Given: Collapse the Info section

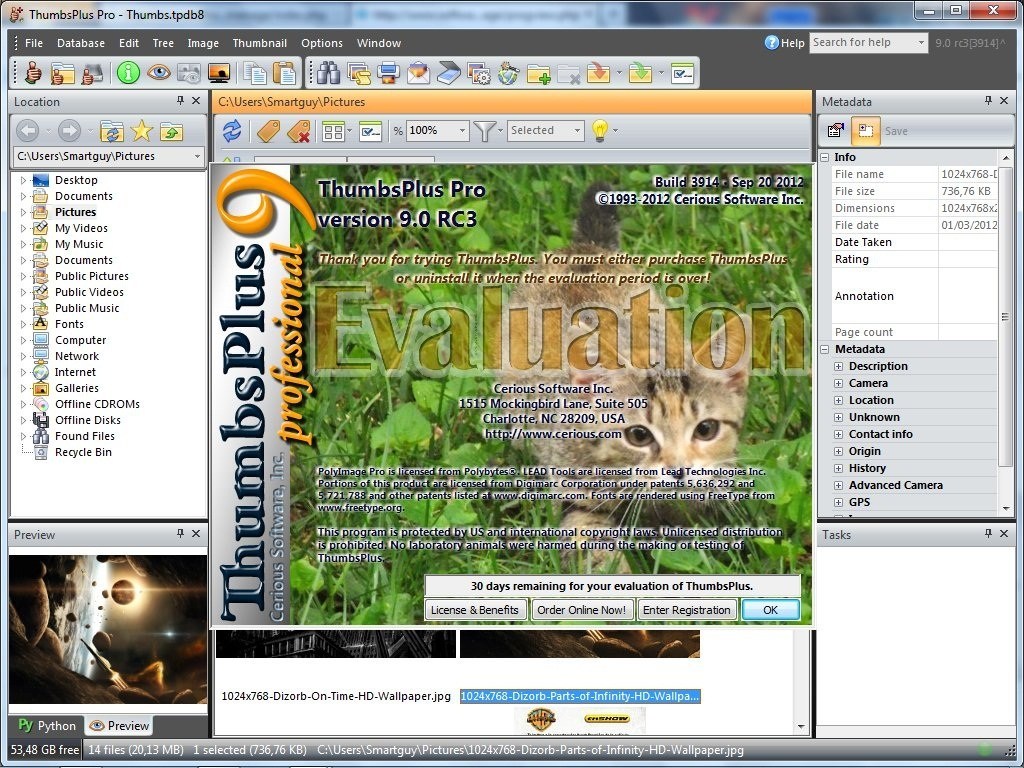Looking at the screenshot, I should point(825,157).
